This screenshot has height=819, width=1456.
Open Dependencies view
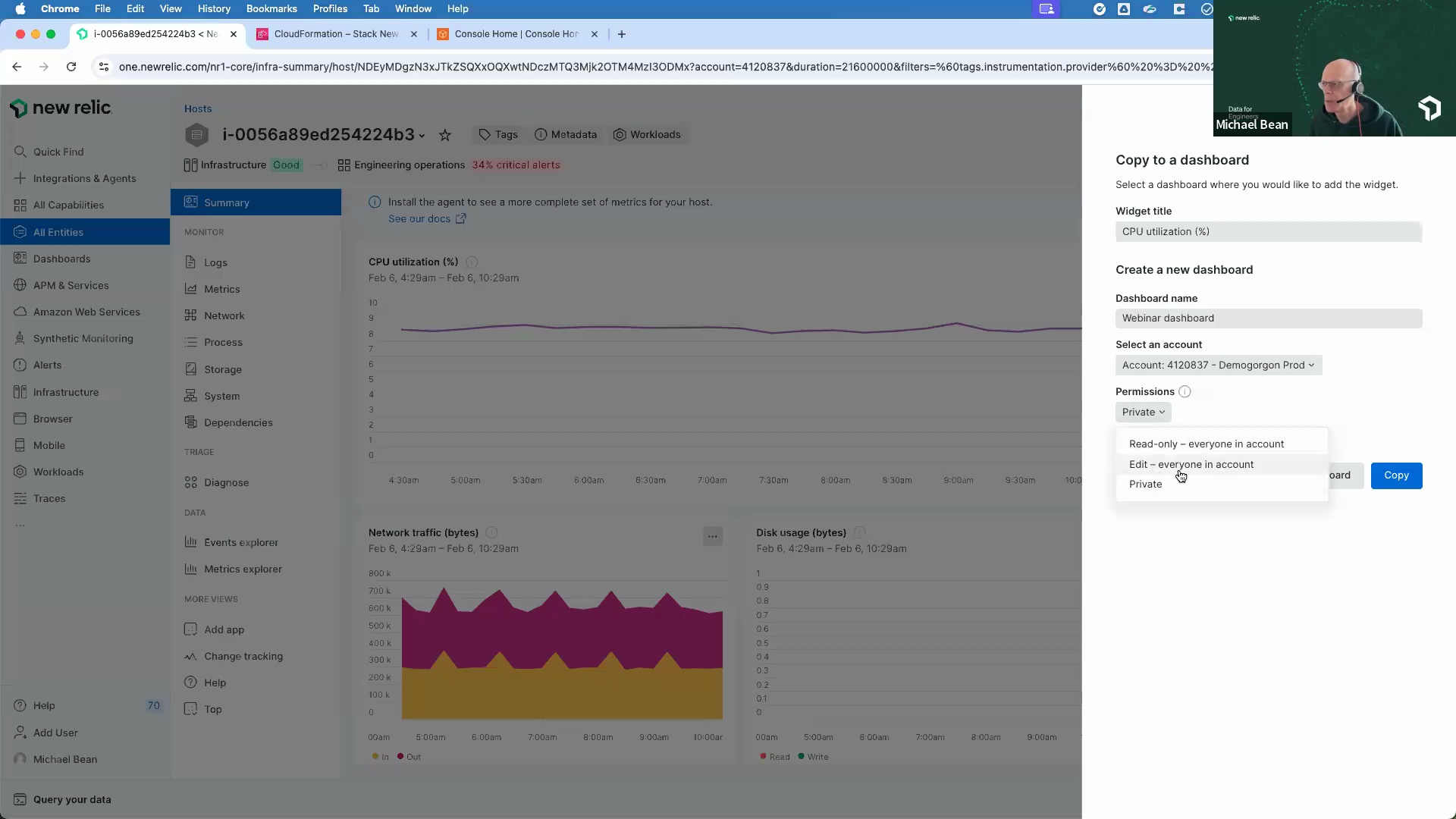click(x=228, y=422)
